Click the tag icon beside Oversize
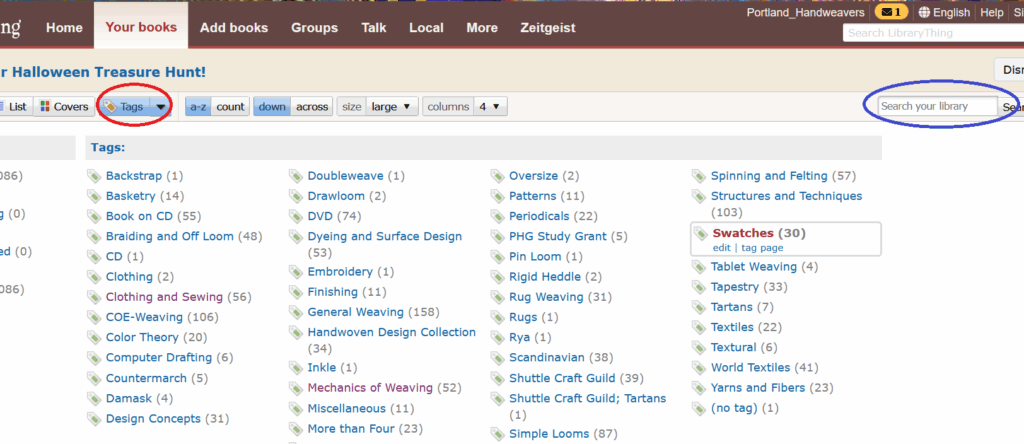Image resolution: width=1024 pixels, height=444 pixels. tap(498, 176)
